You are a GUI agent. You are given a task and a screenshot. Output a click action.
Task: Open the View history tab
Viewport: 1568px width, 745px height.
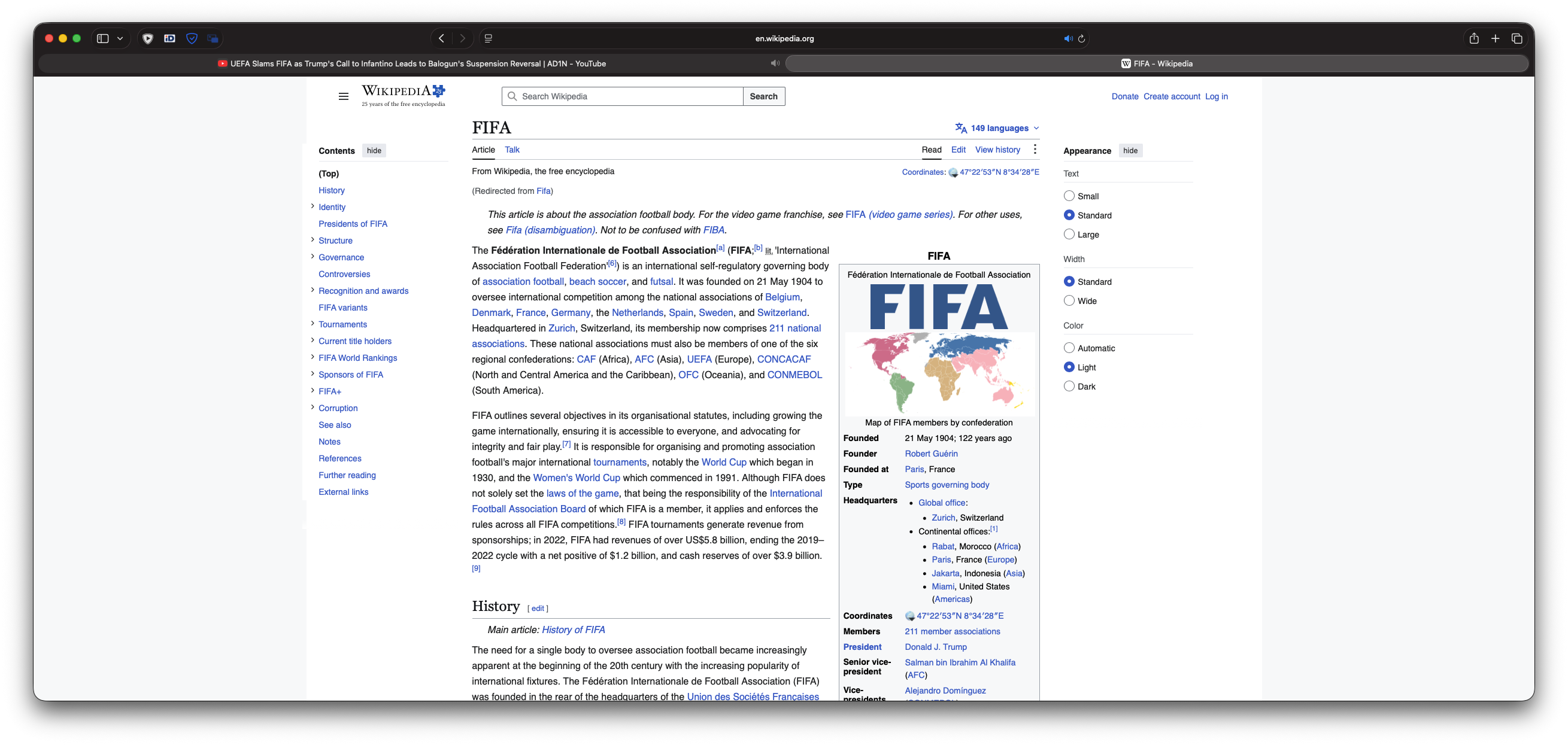997,150
